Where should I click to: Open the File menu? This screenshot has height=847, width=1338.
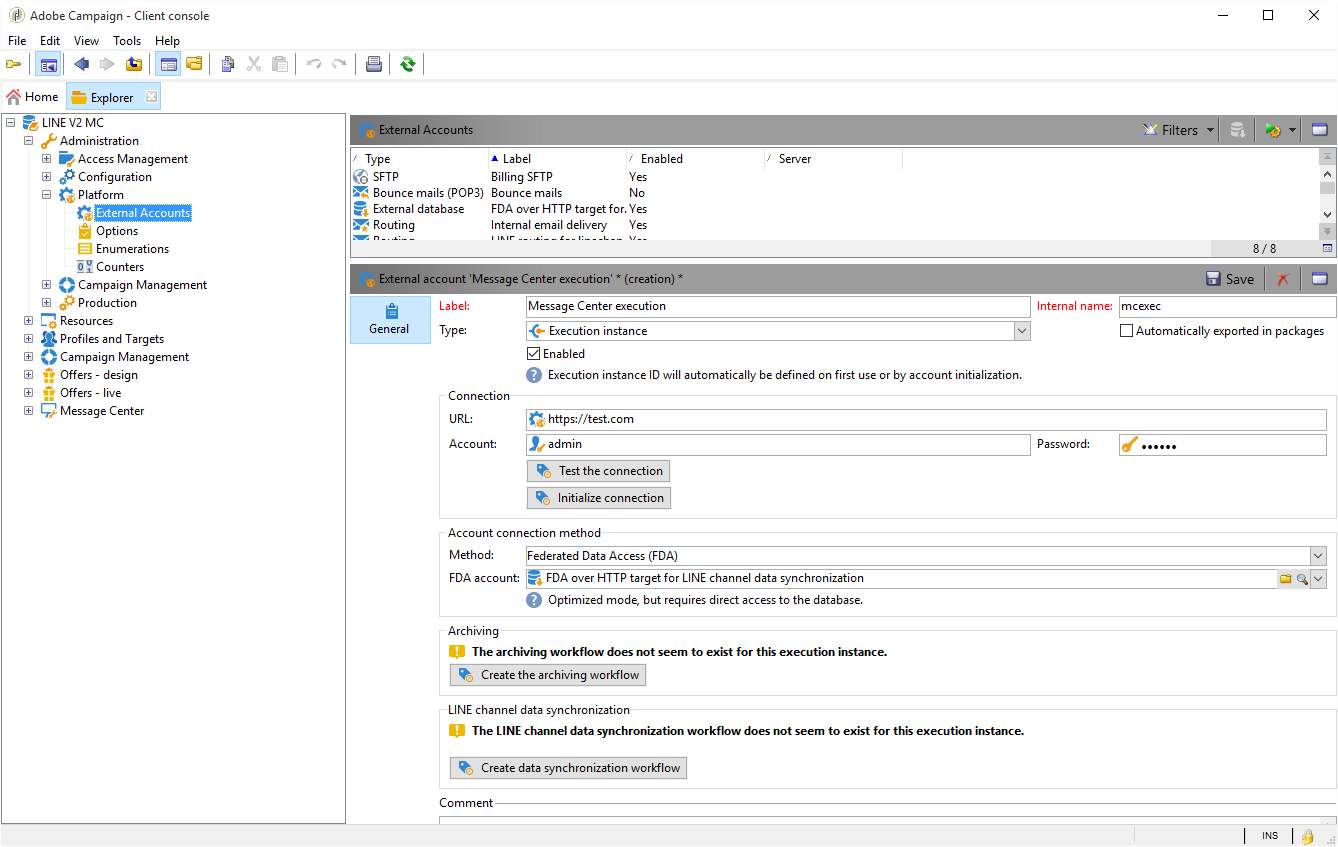[x=17, y=41]
